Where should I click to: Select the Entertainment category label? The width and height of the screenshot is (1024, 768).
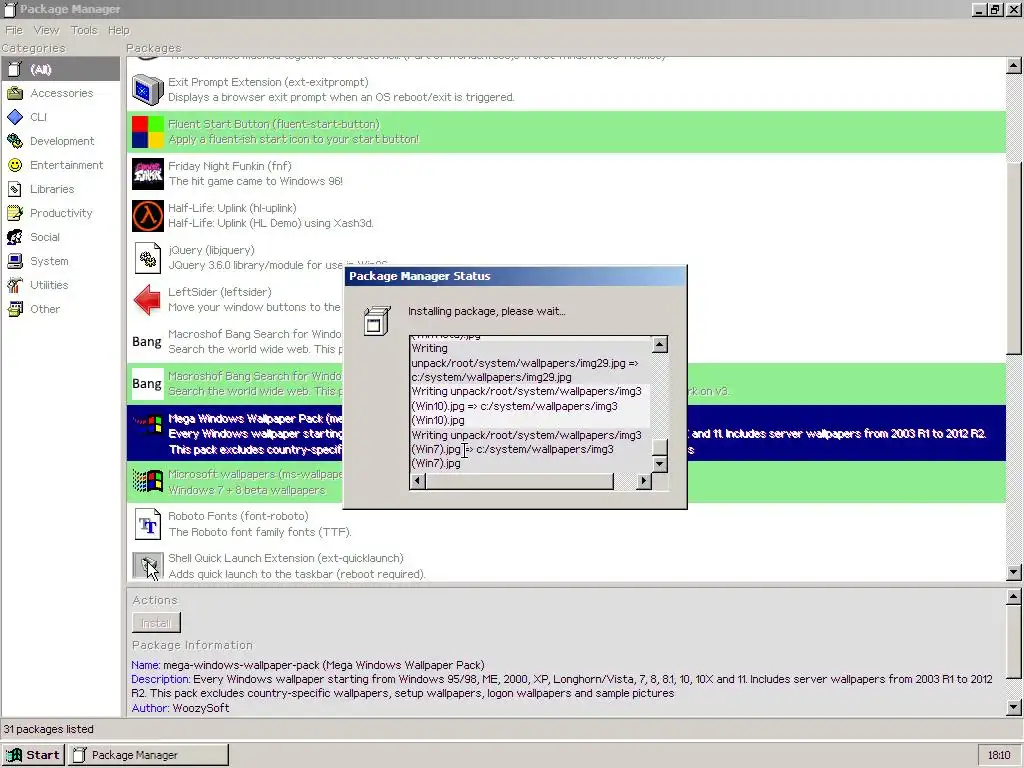point(67,165)
